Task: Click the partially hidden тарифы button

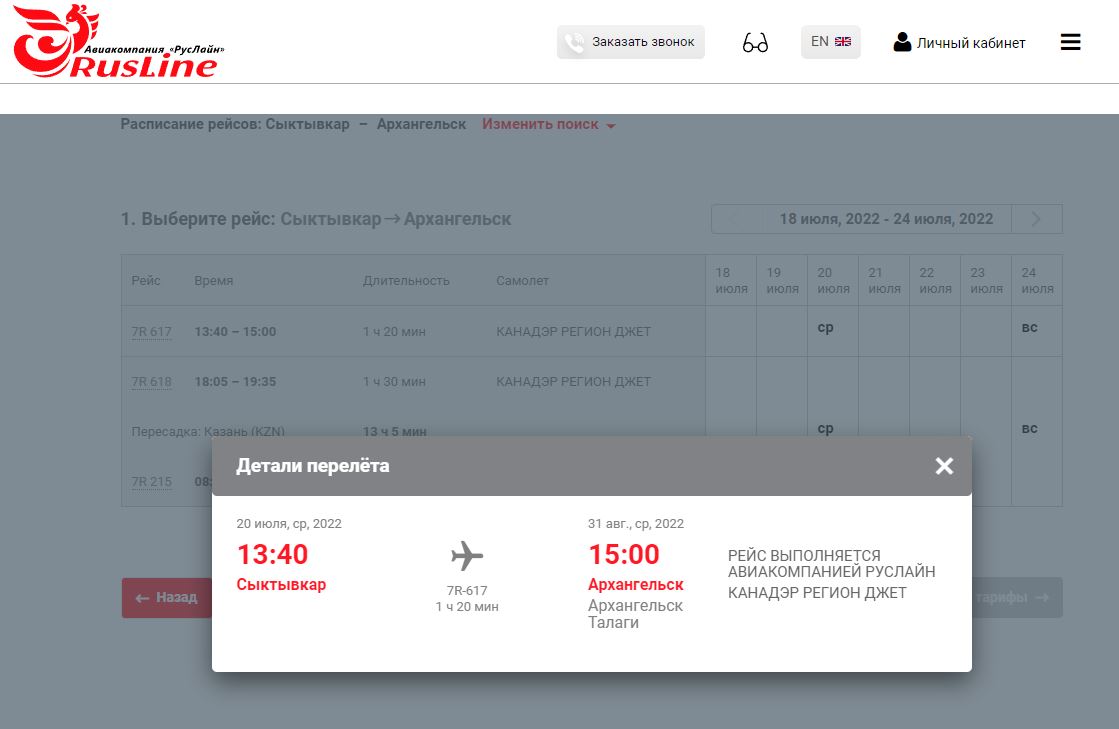Action: tap(1017, 598)
